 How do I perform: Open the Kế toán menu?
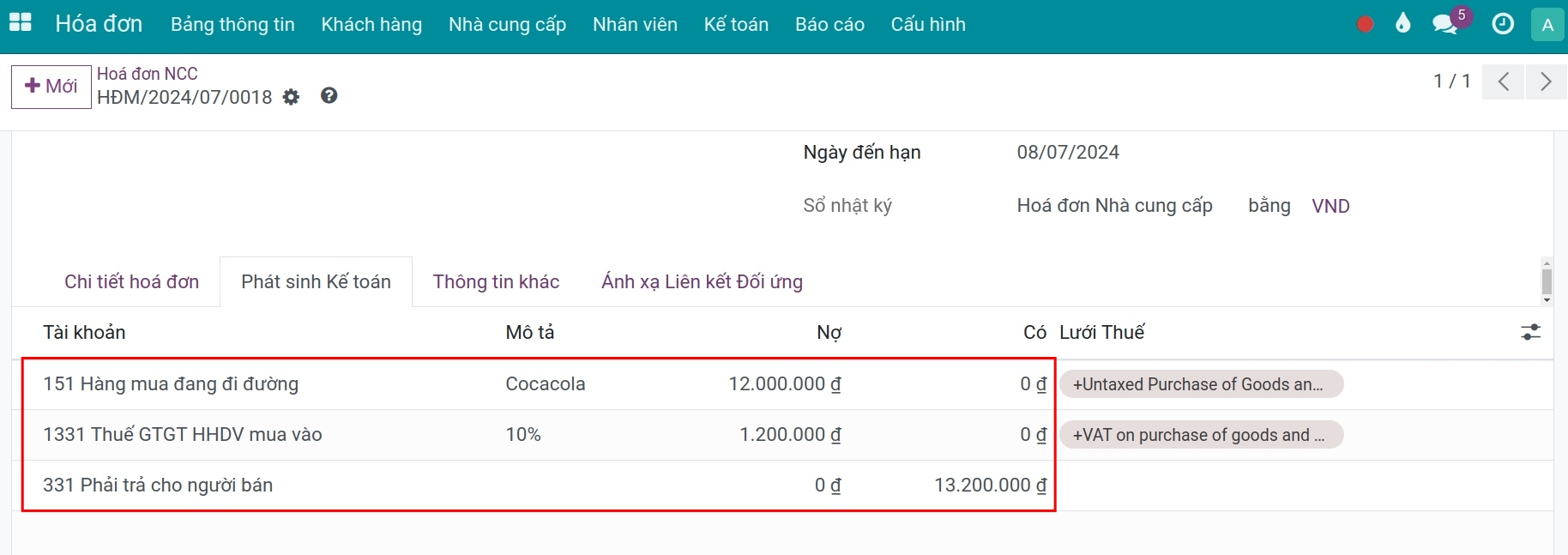736,25
